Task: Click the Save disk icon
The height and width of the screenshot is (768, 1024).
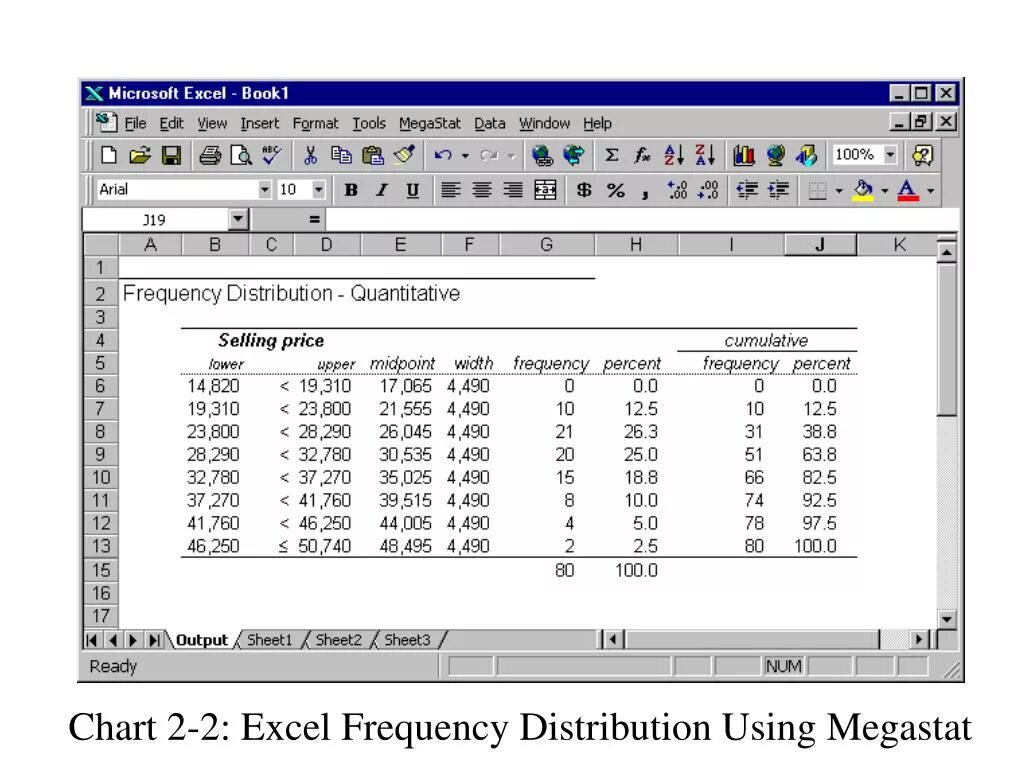Action: click(x=172, y=155)
